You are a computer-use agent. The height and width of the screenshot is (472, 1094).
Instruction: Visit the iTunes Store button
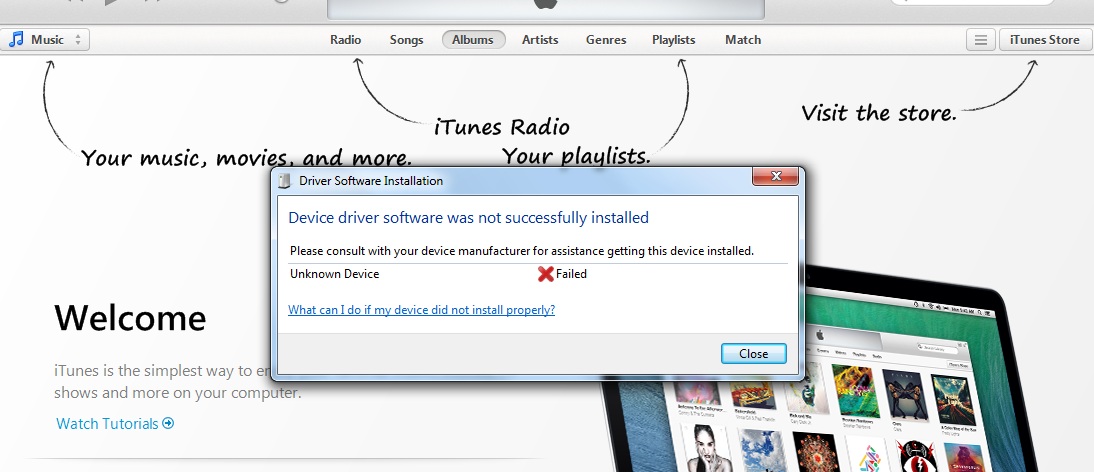1044,40
